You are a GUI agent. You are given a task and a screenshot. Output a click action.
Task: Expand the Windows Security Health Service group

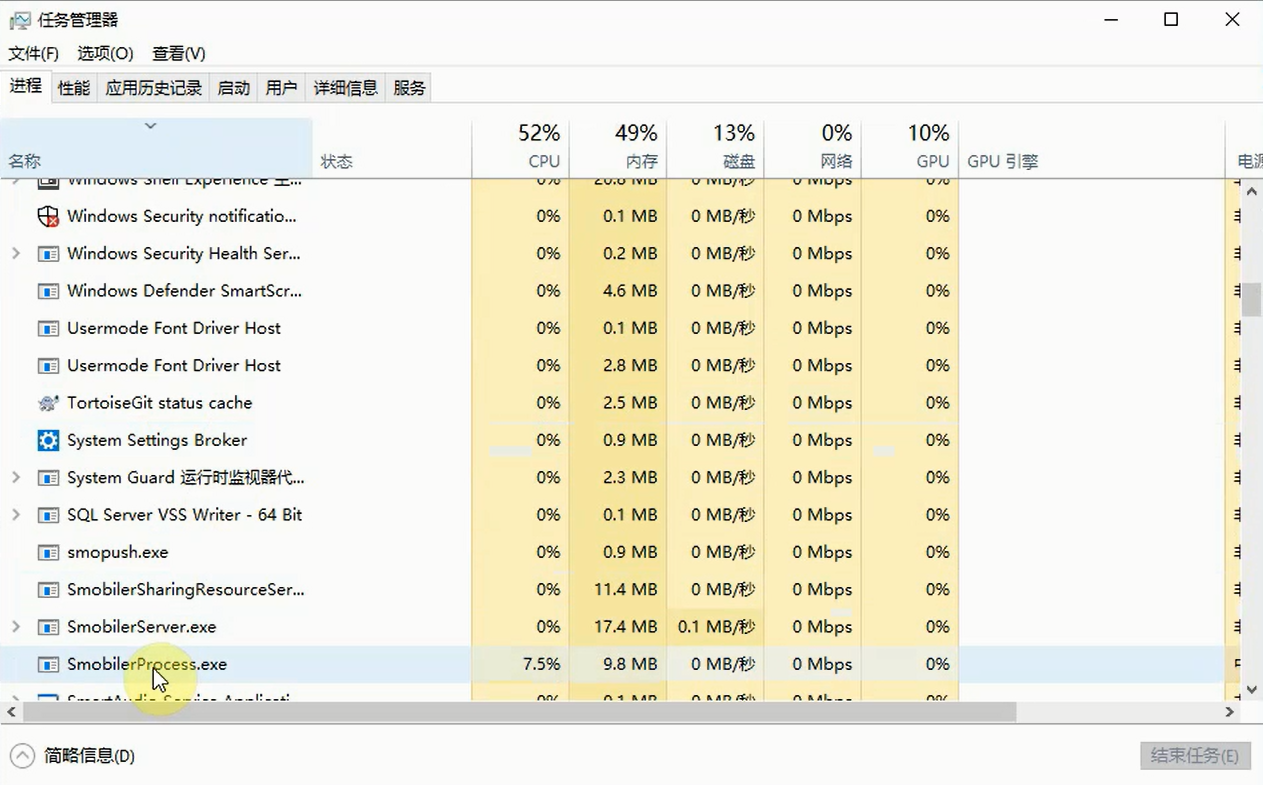click(x=16, y=253)
